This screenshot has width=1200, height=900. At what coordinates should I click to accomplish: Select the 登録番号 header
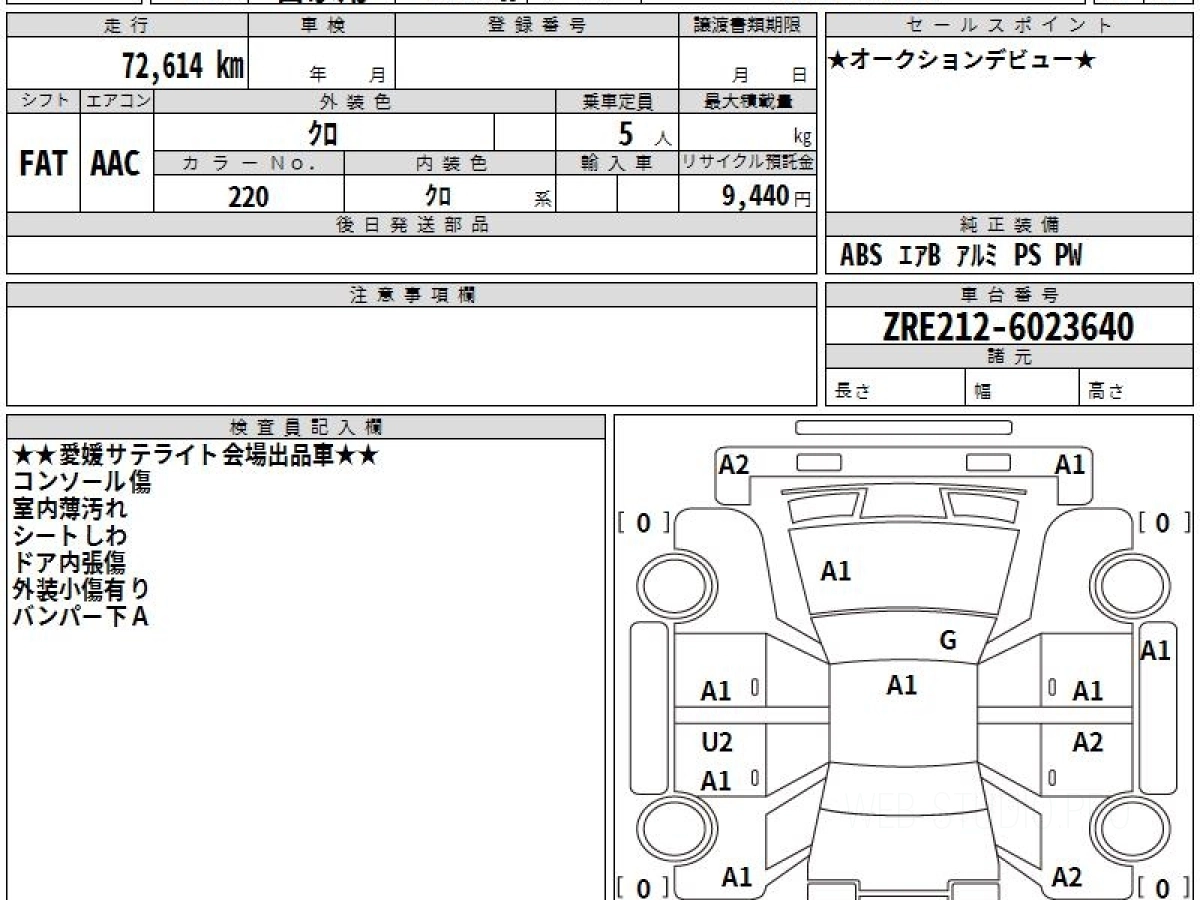coord(536,26)
